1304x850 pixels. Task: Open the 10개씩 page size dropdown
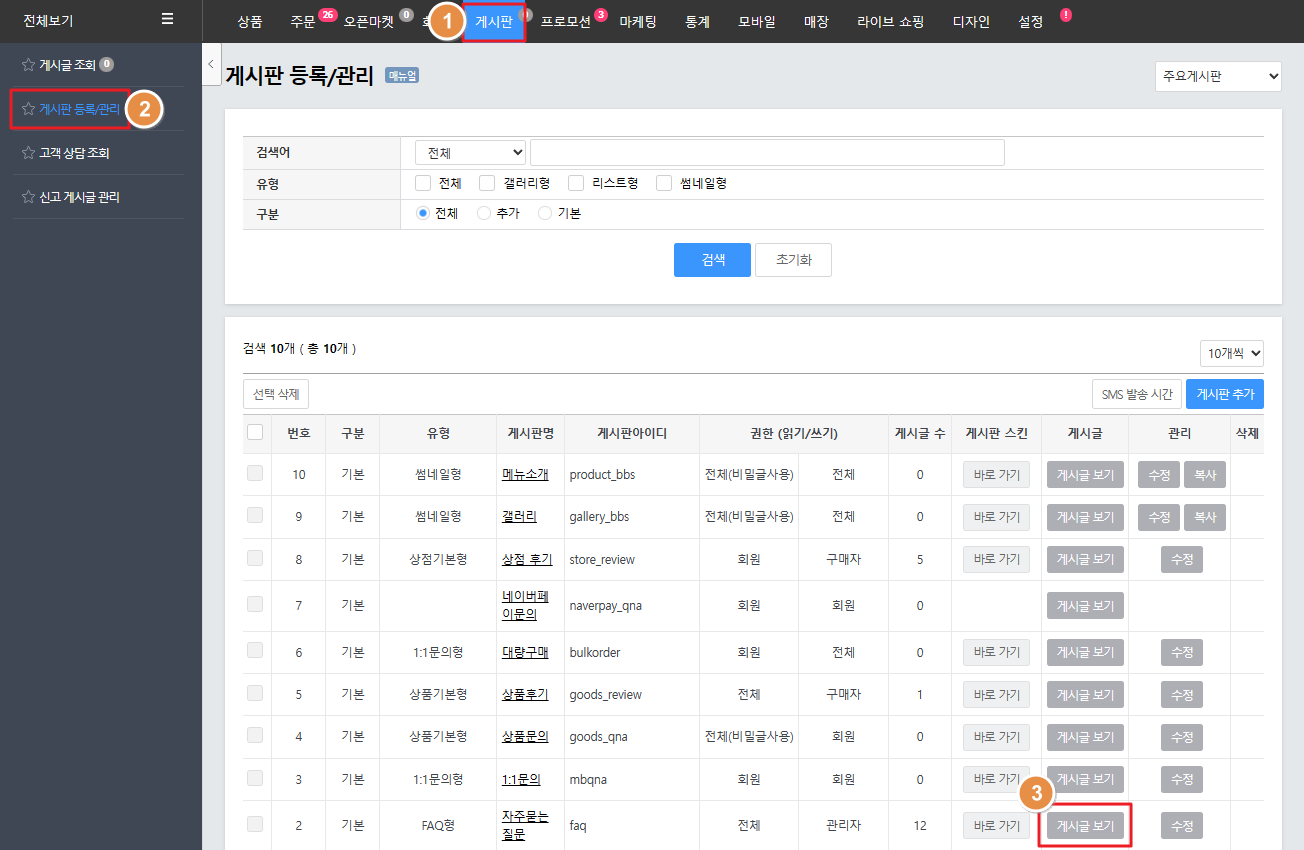(1231, 353)
